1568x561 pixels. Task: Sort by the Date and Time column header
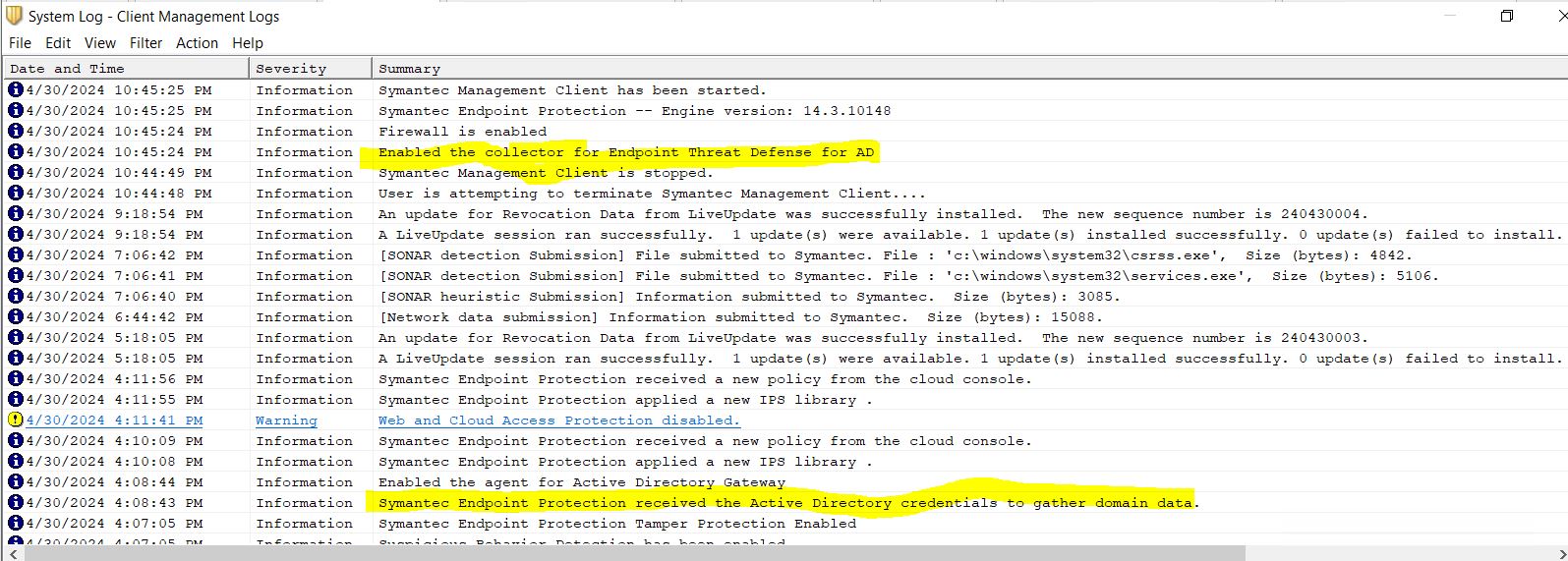[126, 69]
